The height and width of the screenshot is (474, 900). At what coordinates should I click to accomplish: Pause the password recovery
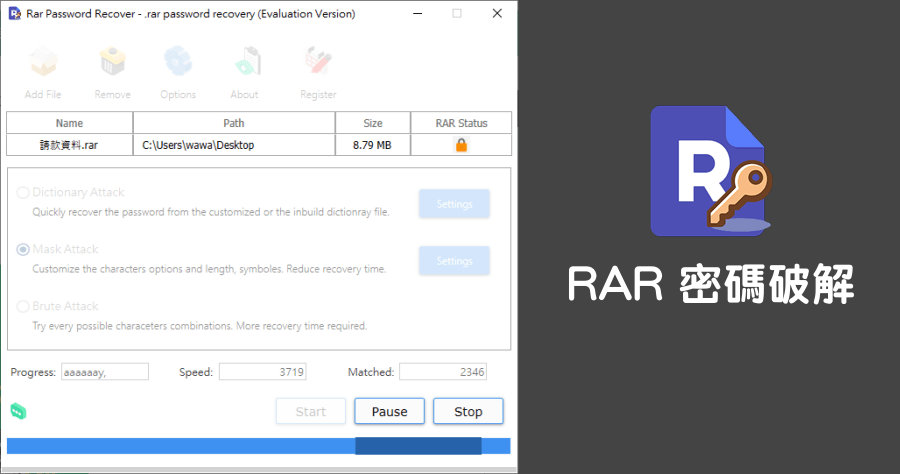pyautogui.click(x=389, y=411)
